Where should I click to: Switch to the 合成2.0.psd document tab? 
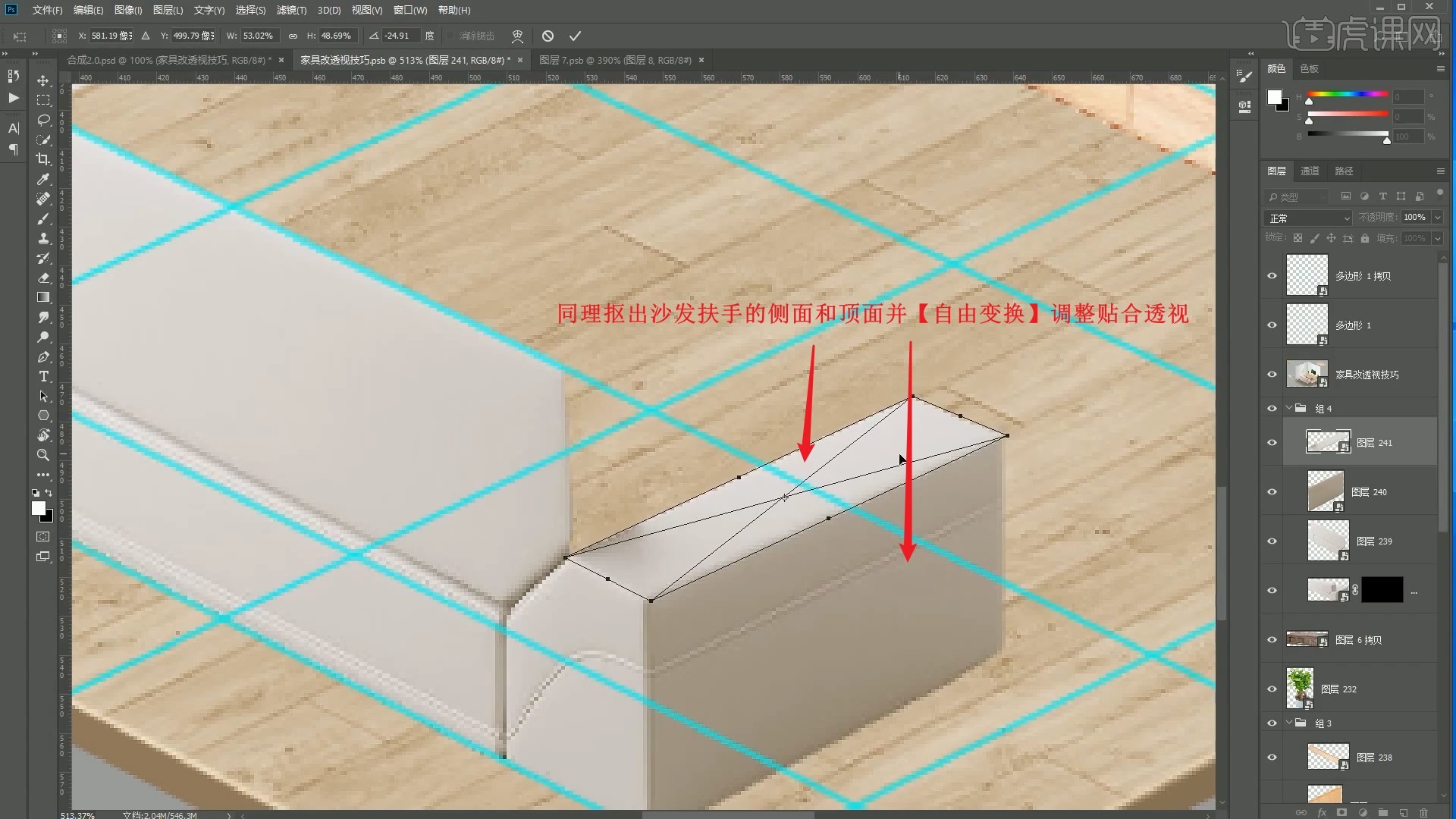click(169, 60)
